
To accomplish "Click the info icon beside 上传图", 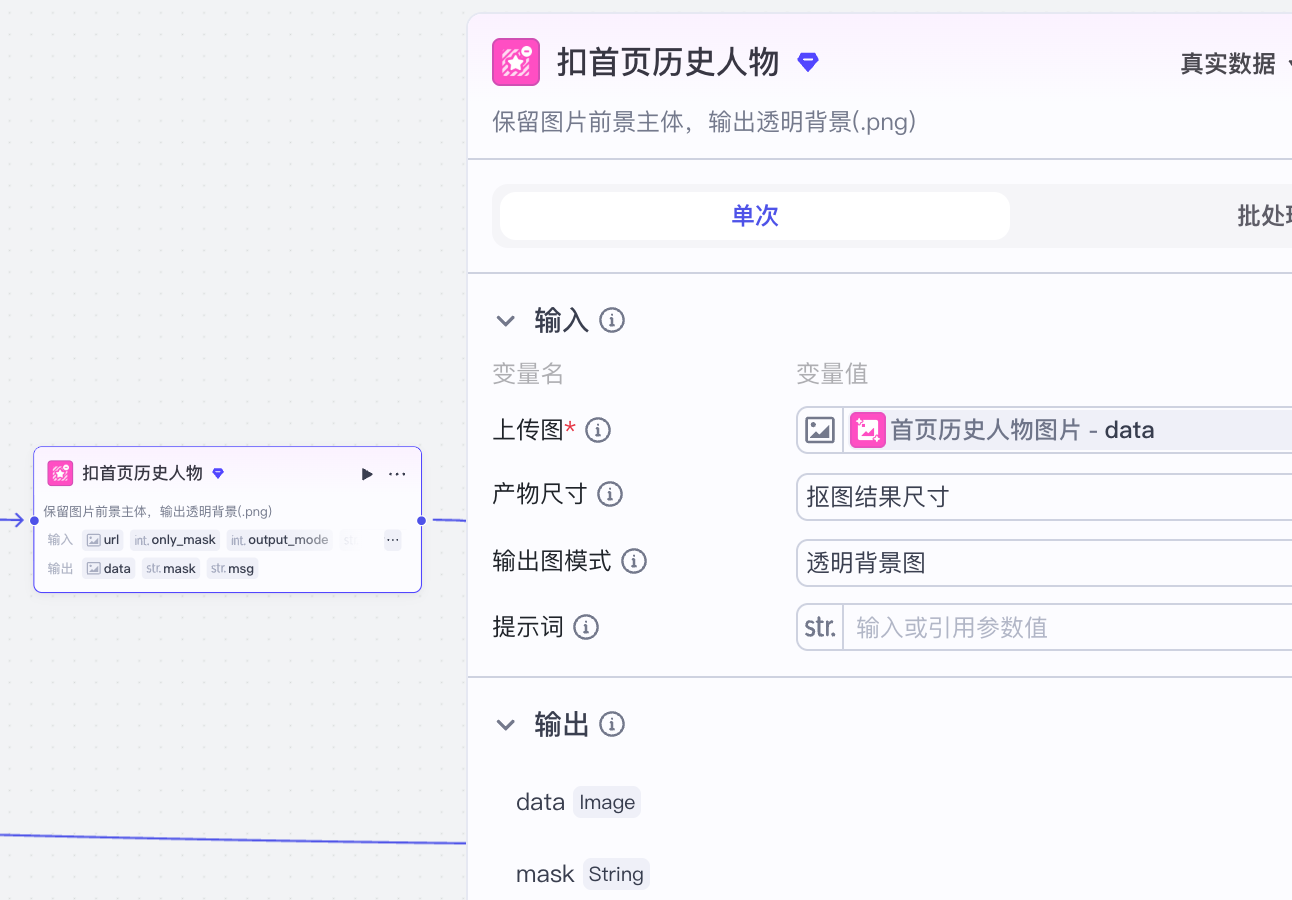I will 598,430.
